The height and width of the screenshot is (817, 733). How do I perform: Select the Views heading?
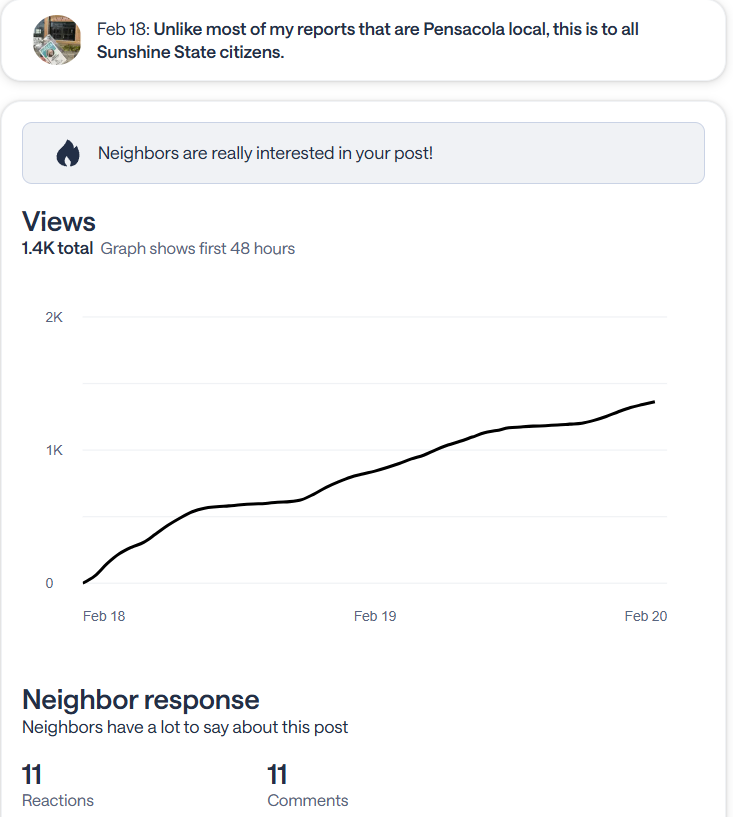59,222
